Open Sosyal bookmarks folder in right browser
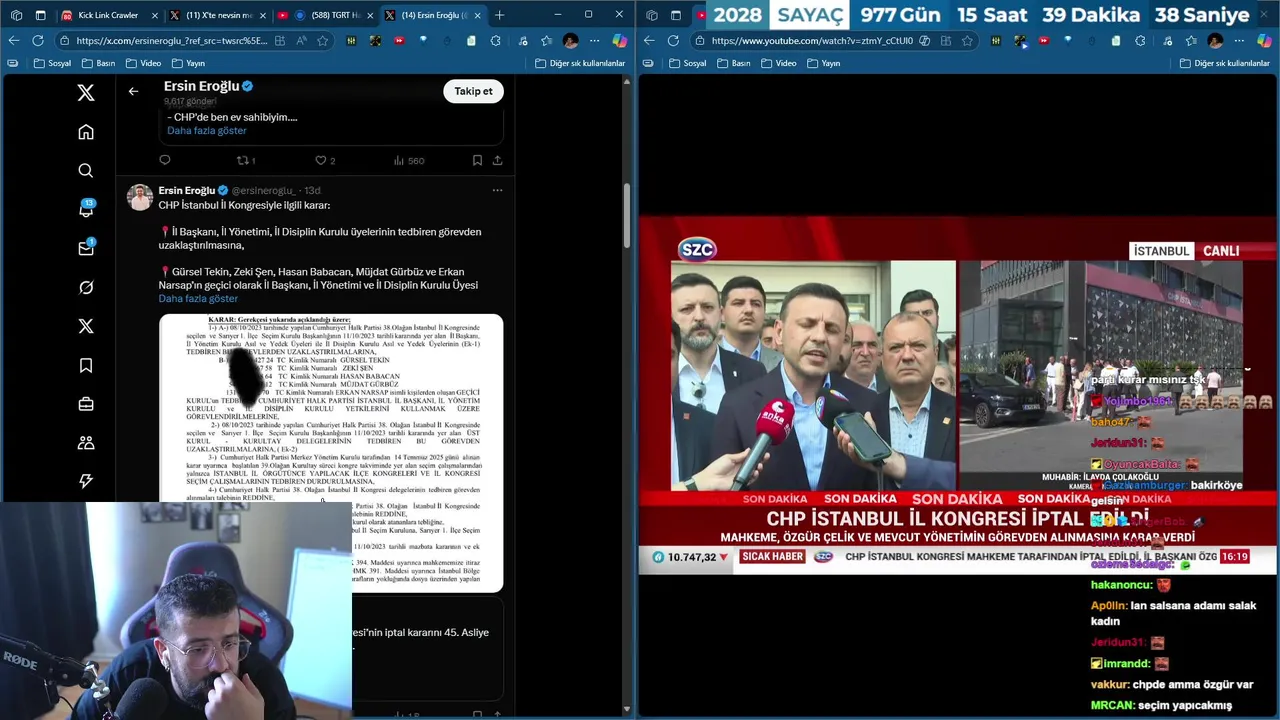The width and height of the screenshot is (1280, 720). point(687,63)
